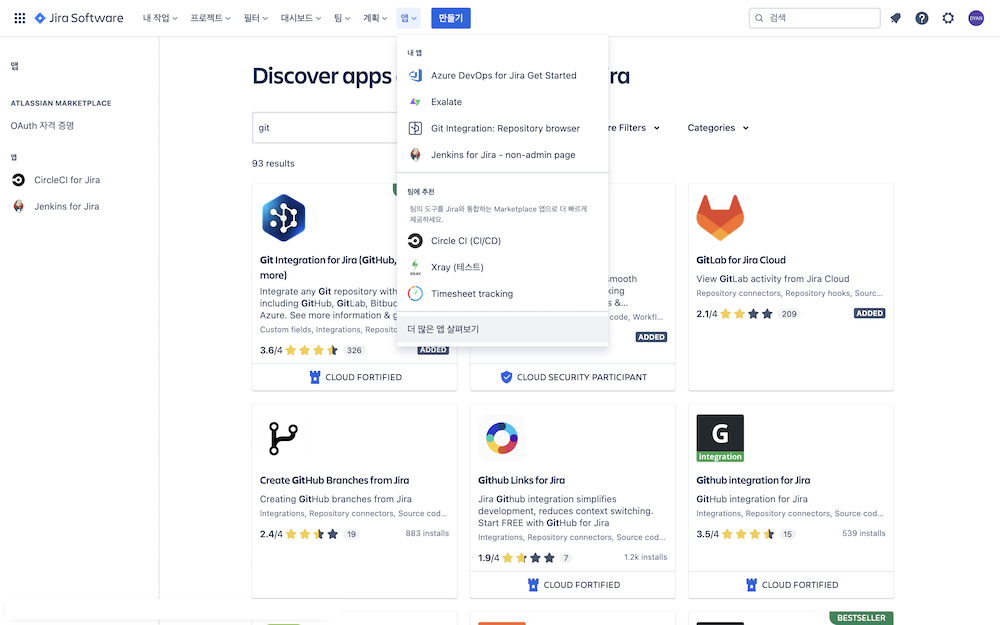Open the help question mark icon
The width and height of the screenshot is (1000, 625).
[x=922, y=18]
